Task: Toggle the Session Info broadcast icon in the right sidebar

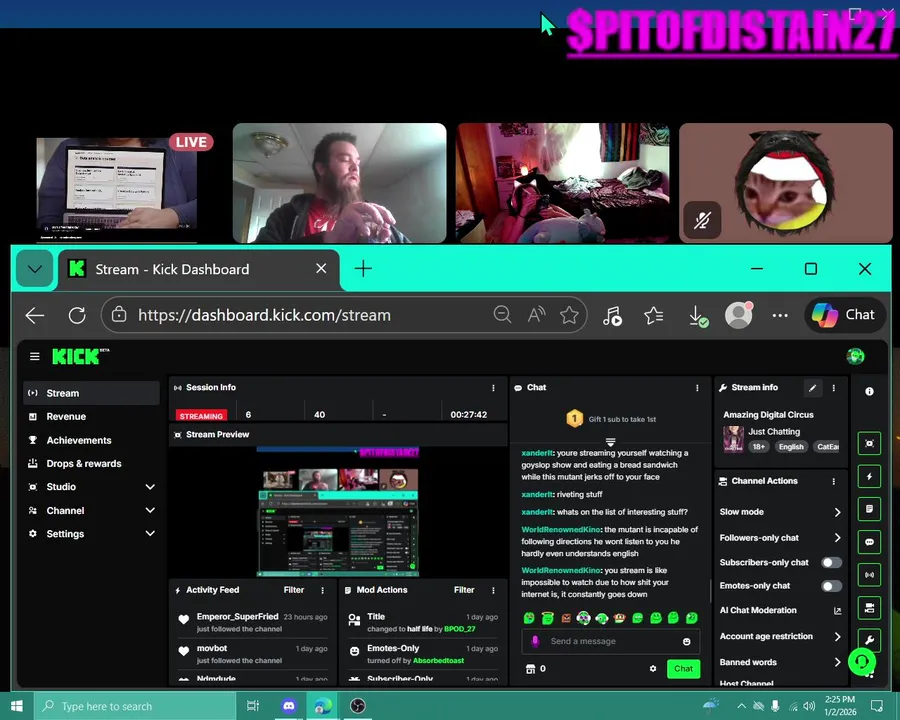Action: coord(869,574)
